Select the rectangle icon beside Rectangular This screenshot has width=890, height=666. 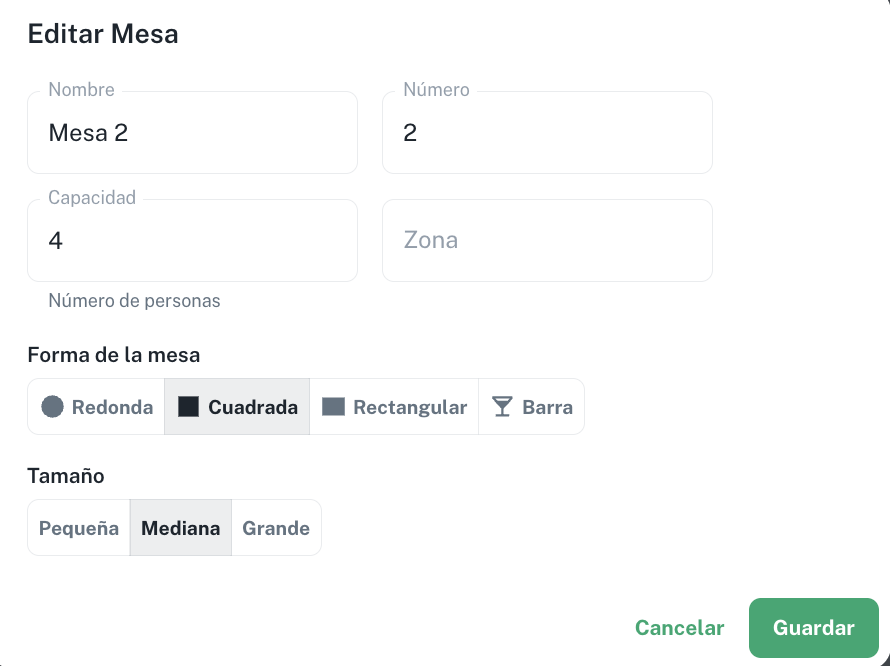tap(335, 406)
